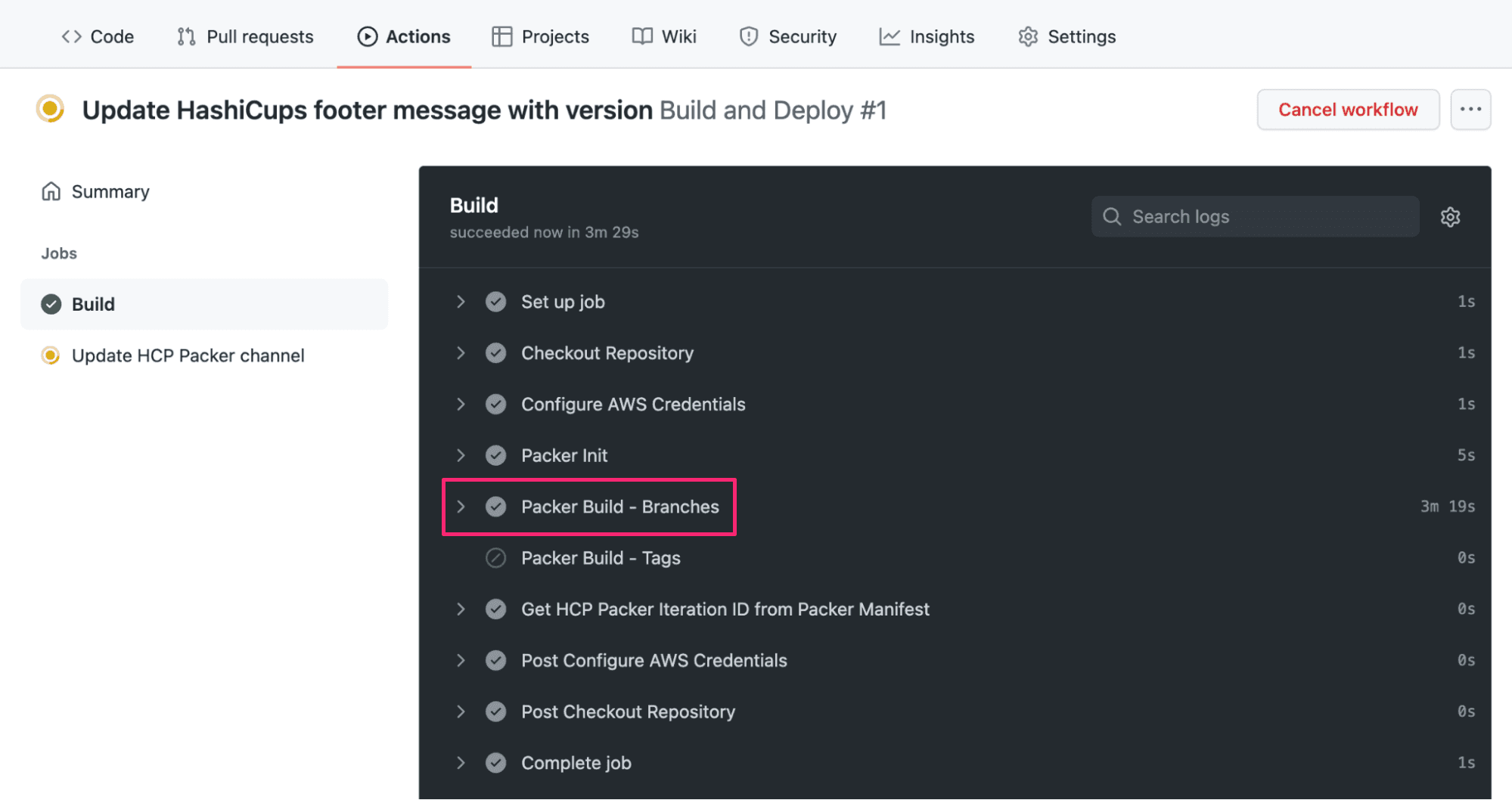Expand the Configure AWS Credentials step

click(x=461, y=405)
